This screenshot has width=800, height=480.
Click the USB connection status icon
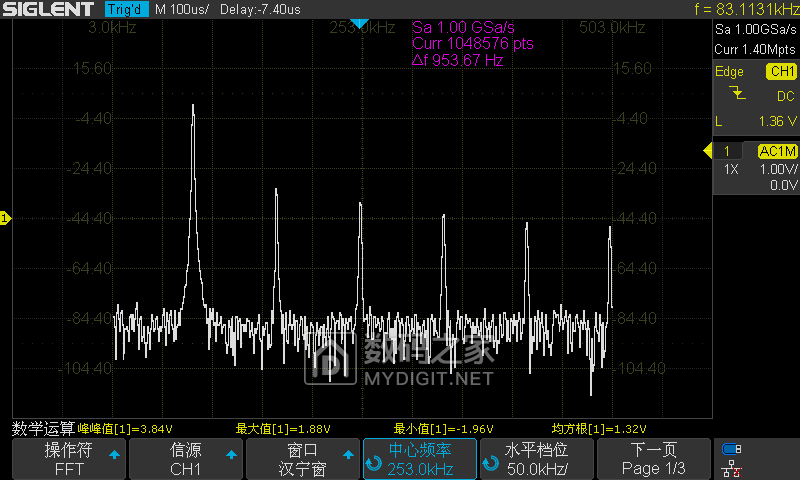click(732, 449)
